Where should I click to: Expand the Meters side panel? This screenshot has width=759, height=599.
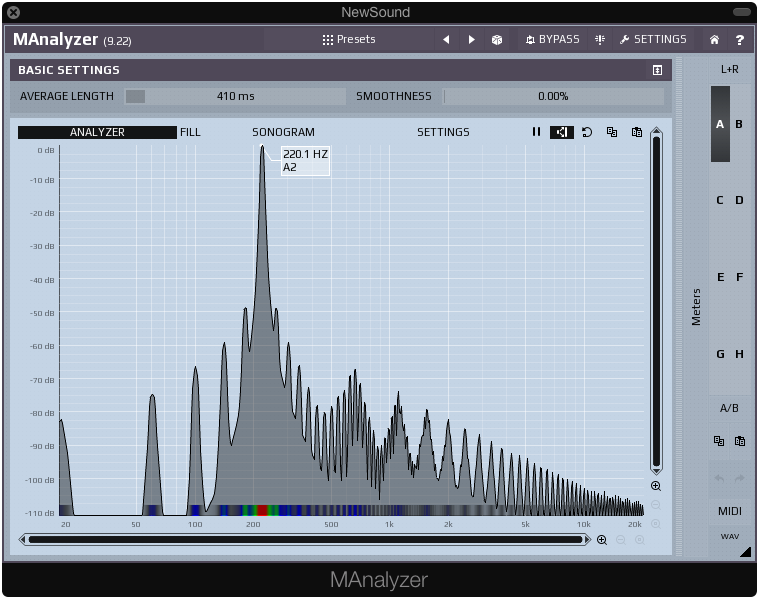[696, 307]
